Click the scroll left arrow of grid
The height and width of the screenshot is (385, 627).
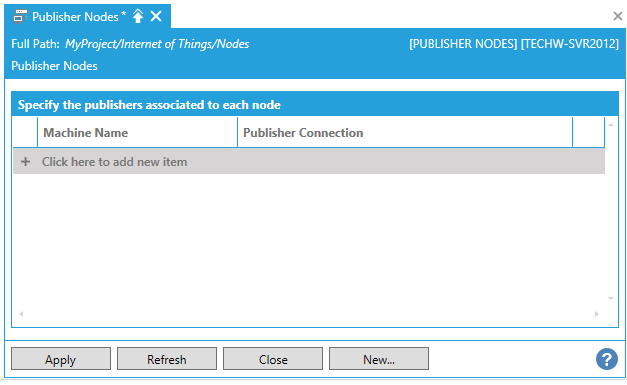point(21,314)
